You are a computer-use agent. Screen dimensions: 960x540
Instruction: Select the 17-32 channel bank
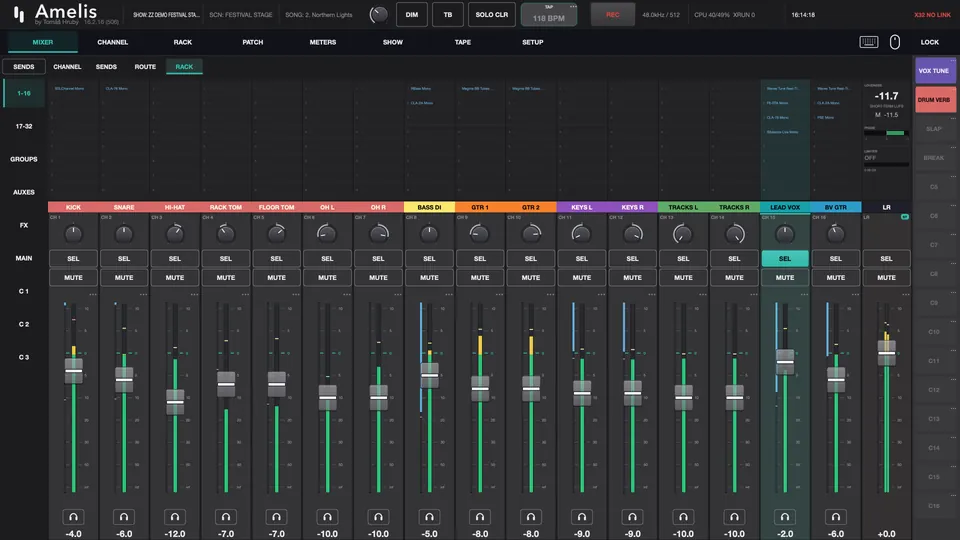(24, 126)
